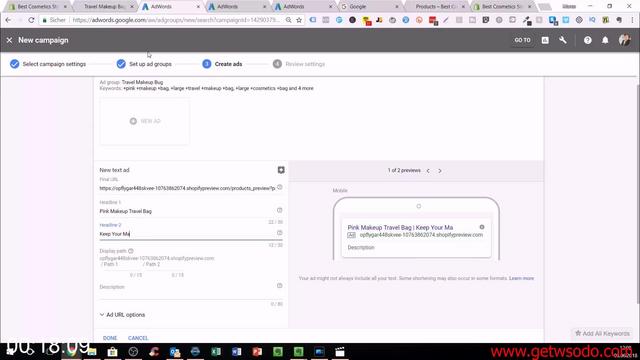Click the info icon in the mobile ad preview

pyautogui.click(x=482, y=227)
